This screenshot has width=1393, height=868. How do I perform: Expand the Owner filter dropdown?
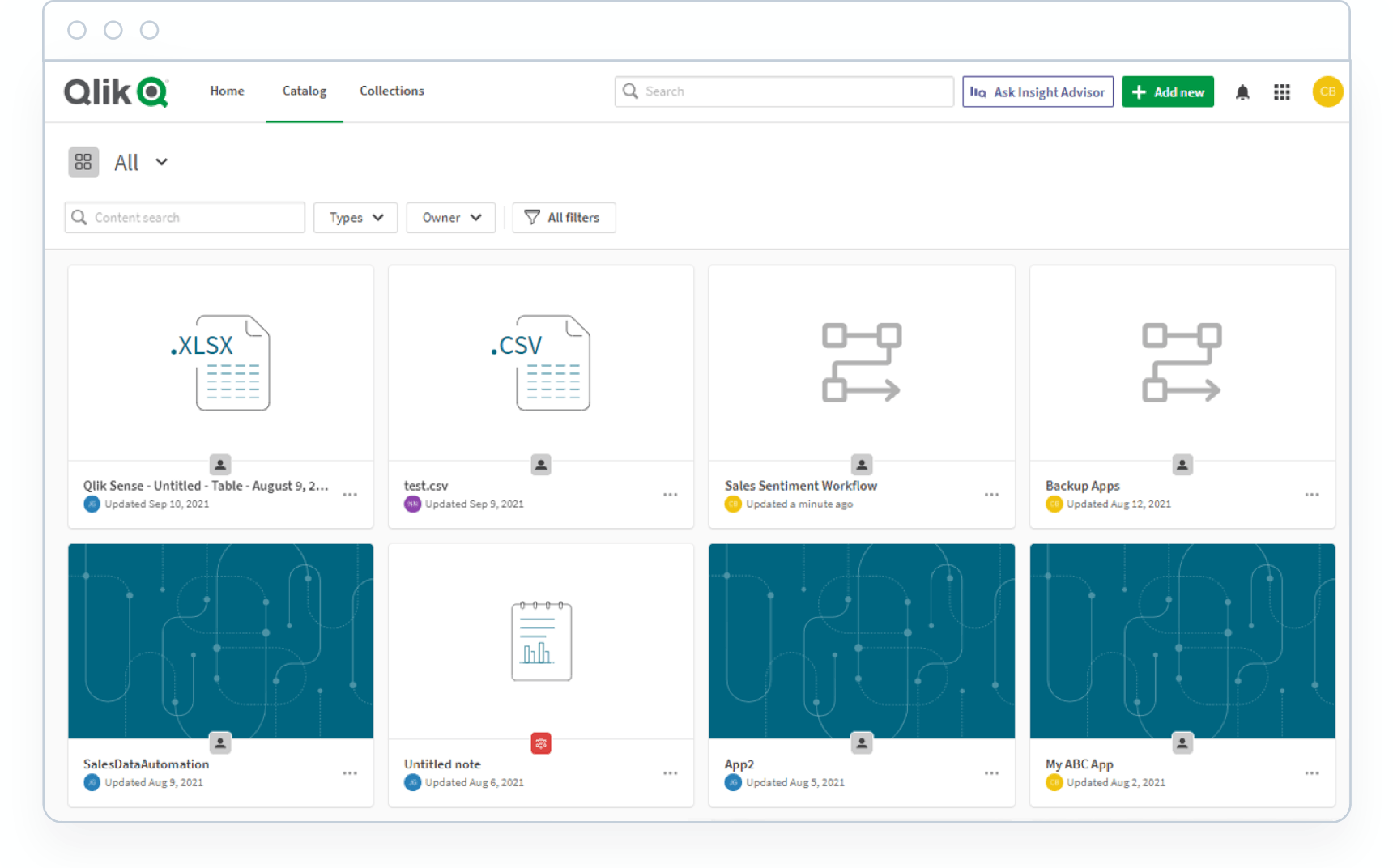(x=451, y=218)
